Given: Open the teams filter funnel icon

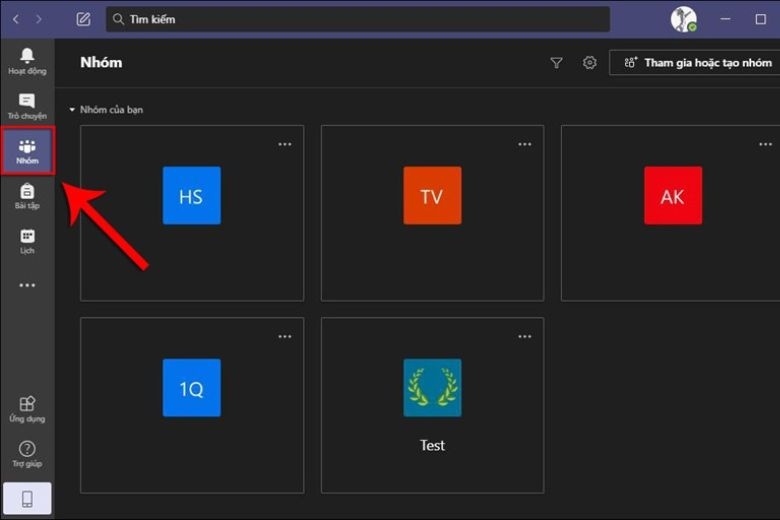Looking at the screenshot, I should point(557,63).
